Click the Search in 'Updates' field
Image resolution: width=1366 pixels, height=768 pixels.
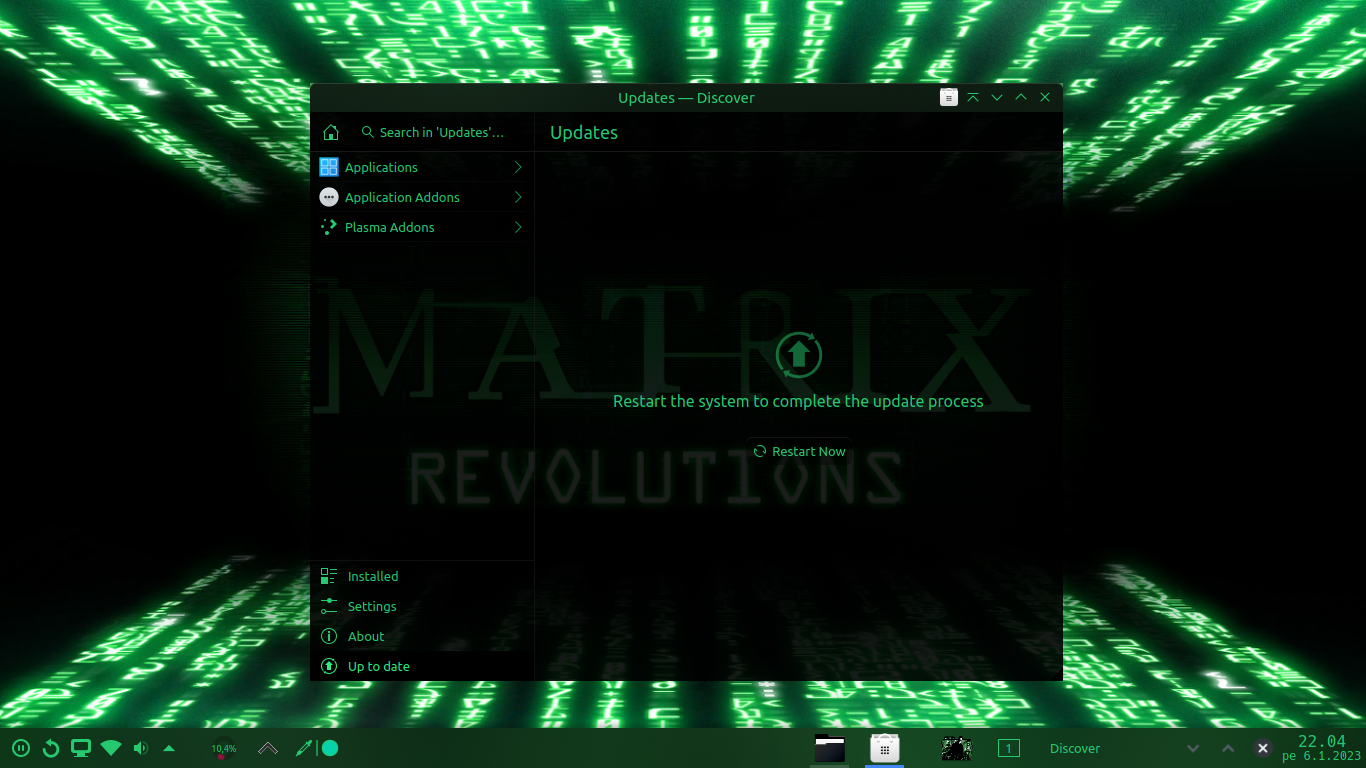click(x=440, y=132)
